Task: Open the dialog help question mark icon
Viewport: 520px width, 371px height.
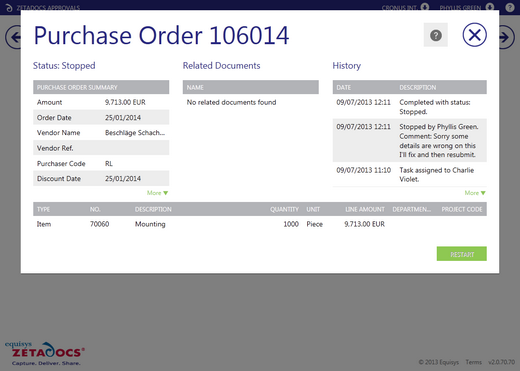Action: click(x=436, y=35)
